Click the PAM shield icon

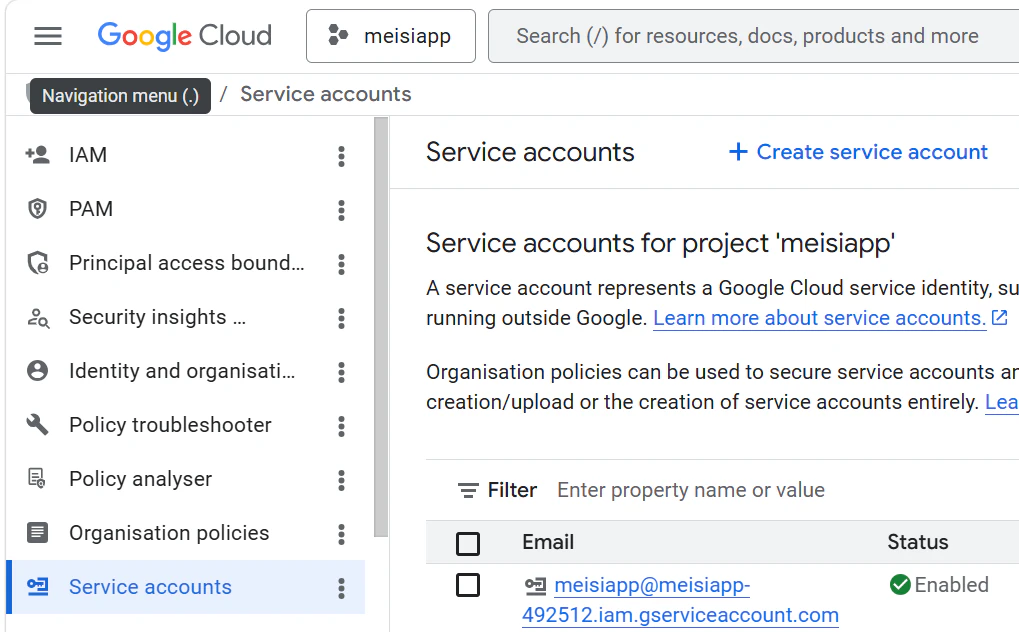(x=37, y=209)
